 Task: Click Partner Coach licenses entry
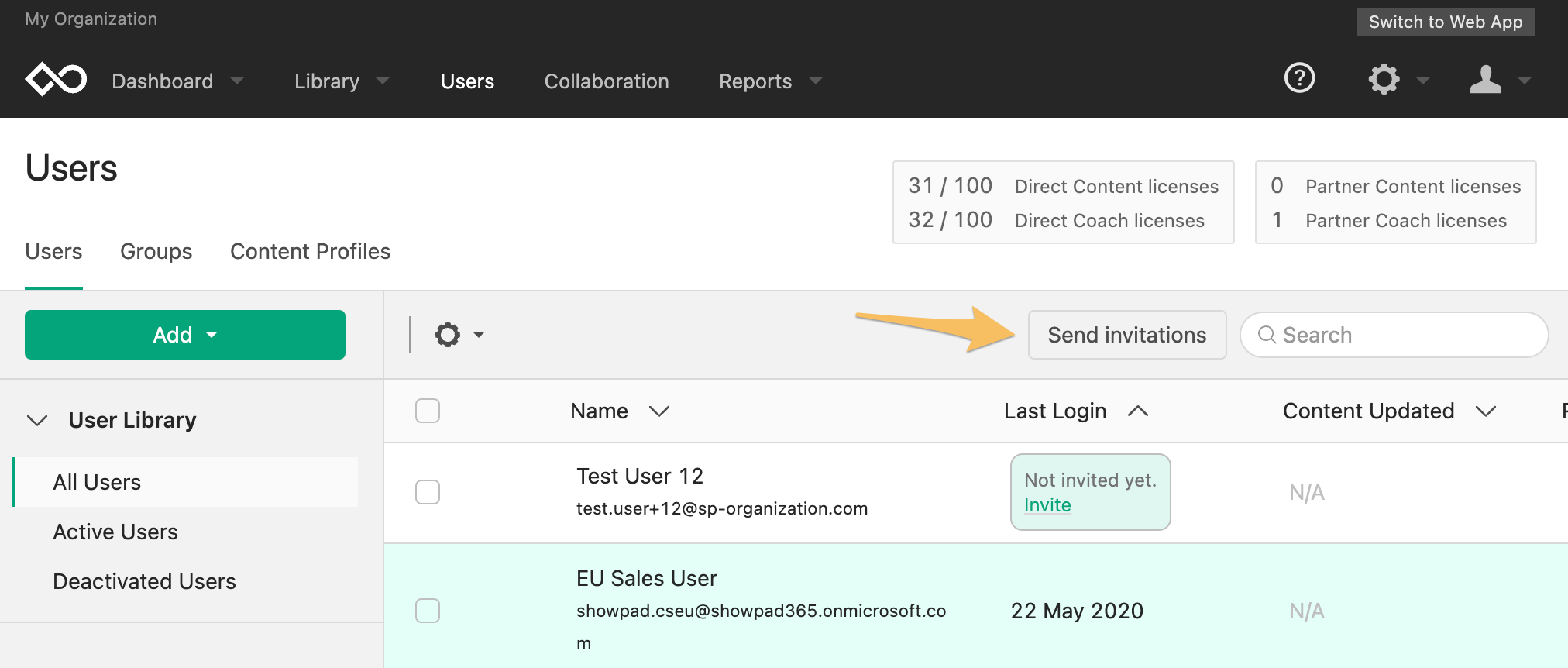point(1389,220)
